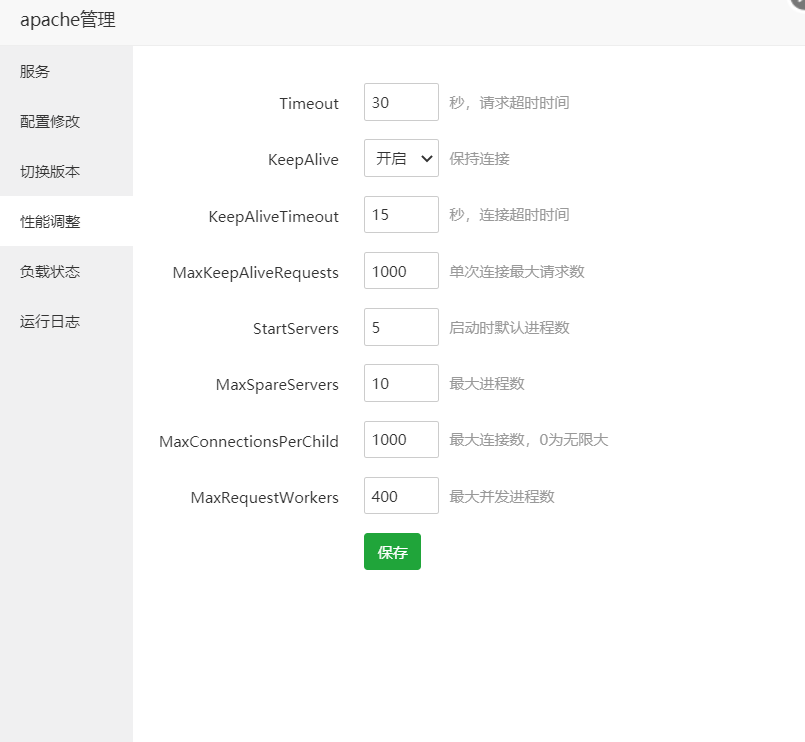Click the 最大连接数，0为无限大 hint
805x742 pixels.
click(x=528, y=440)
